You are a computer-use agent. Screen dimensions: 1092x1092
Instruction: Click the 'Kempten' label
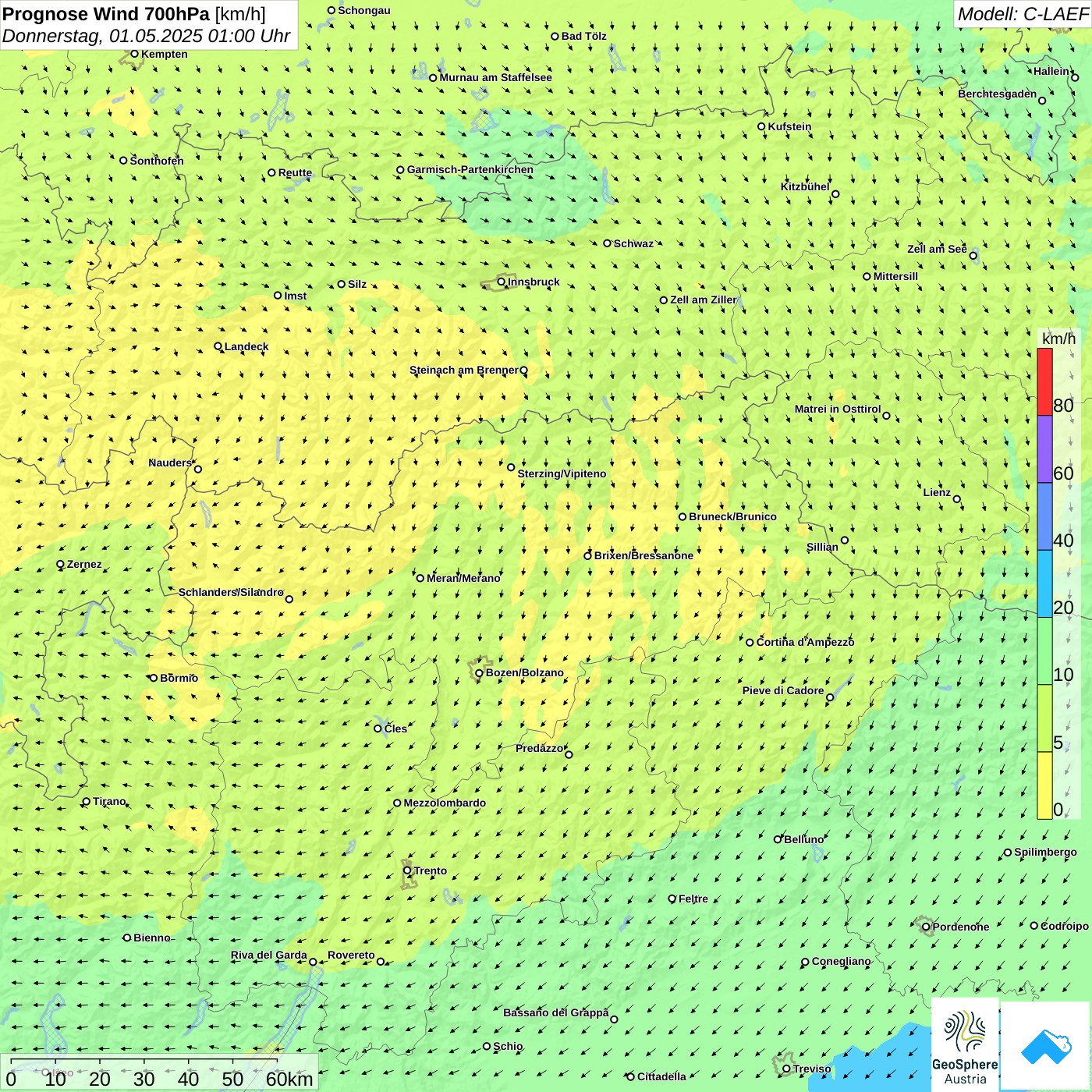pyautogui.click(x=164, y=54)
